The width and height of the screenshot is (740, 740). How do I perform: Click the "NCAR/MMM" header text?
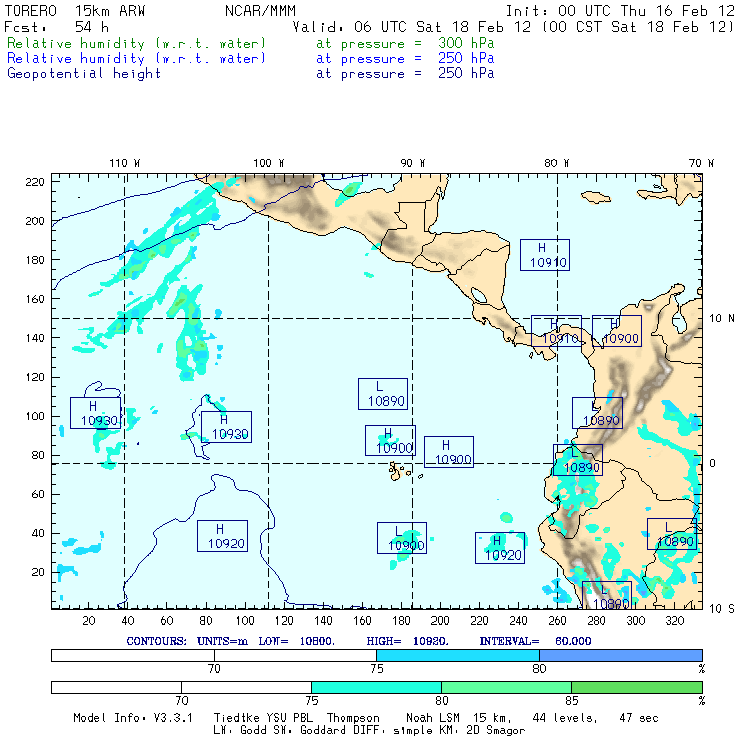pyautogui.click(x=260, y=11)
